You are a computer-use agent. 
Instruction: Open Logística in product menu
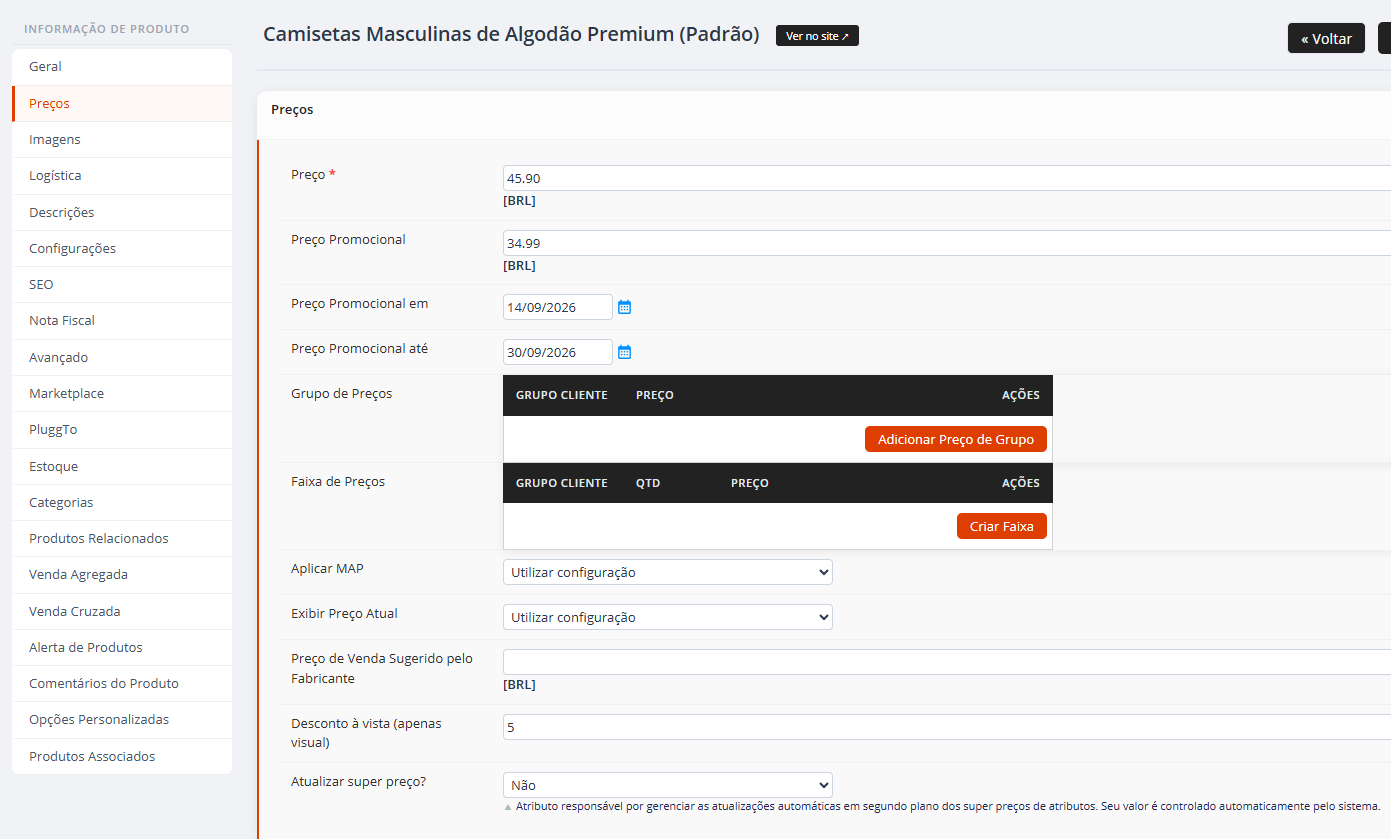tap(122, 175)
